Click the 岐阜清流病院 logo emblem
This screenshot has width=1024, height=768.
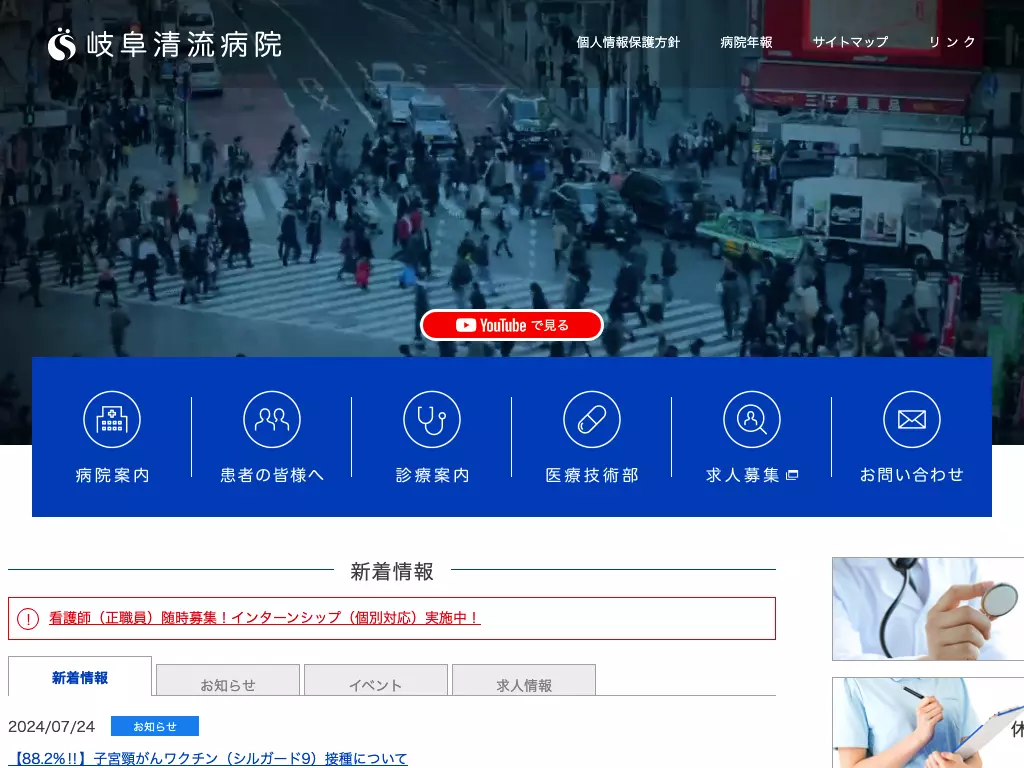coord(62,44)
